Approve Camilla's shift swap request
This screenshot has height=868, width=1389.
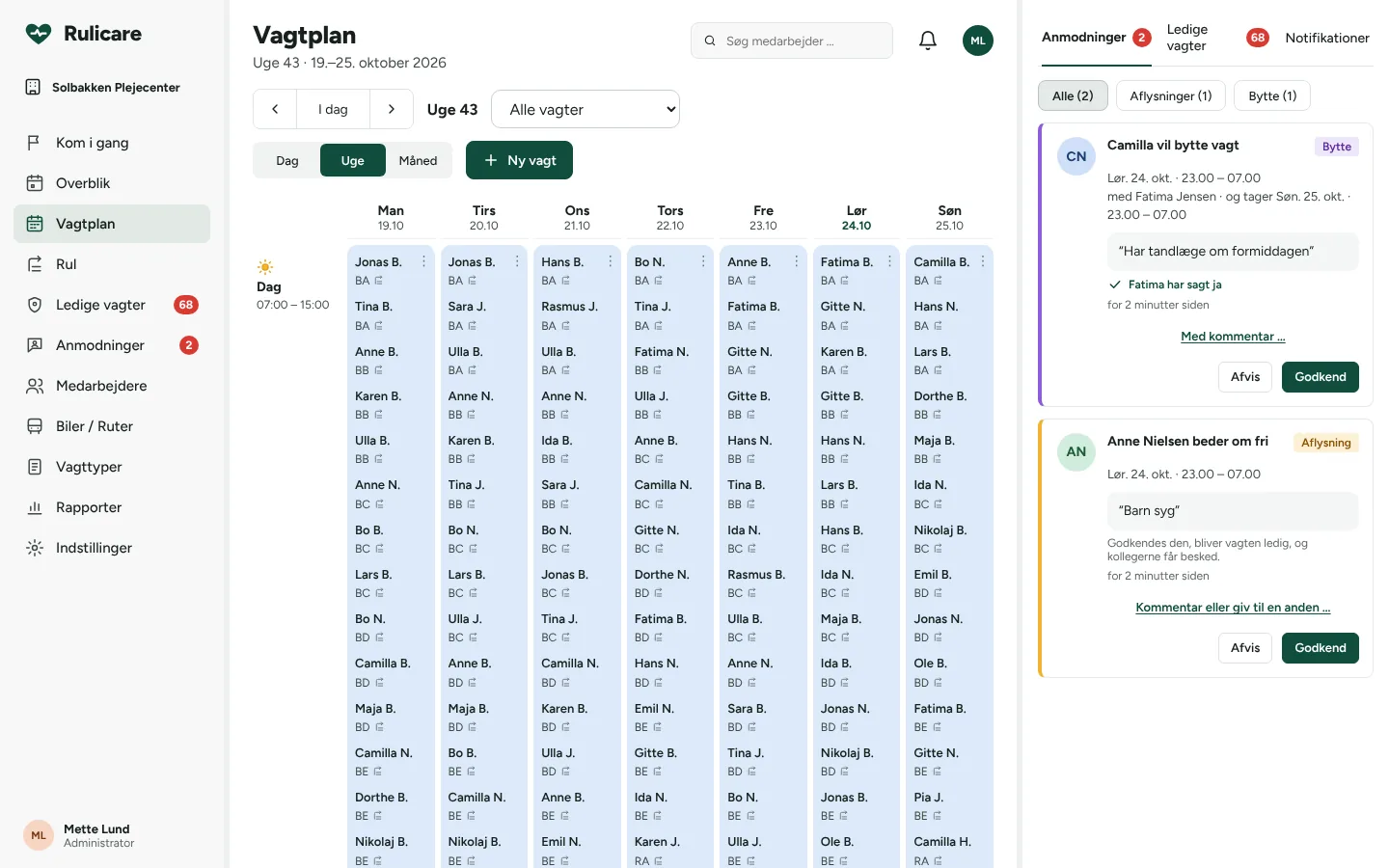tap(1321, 377)
